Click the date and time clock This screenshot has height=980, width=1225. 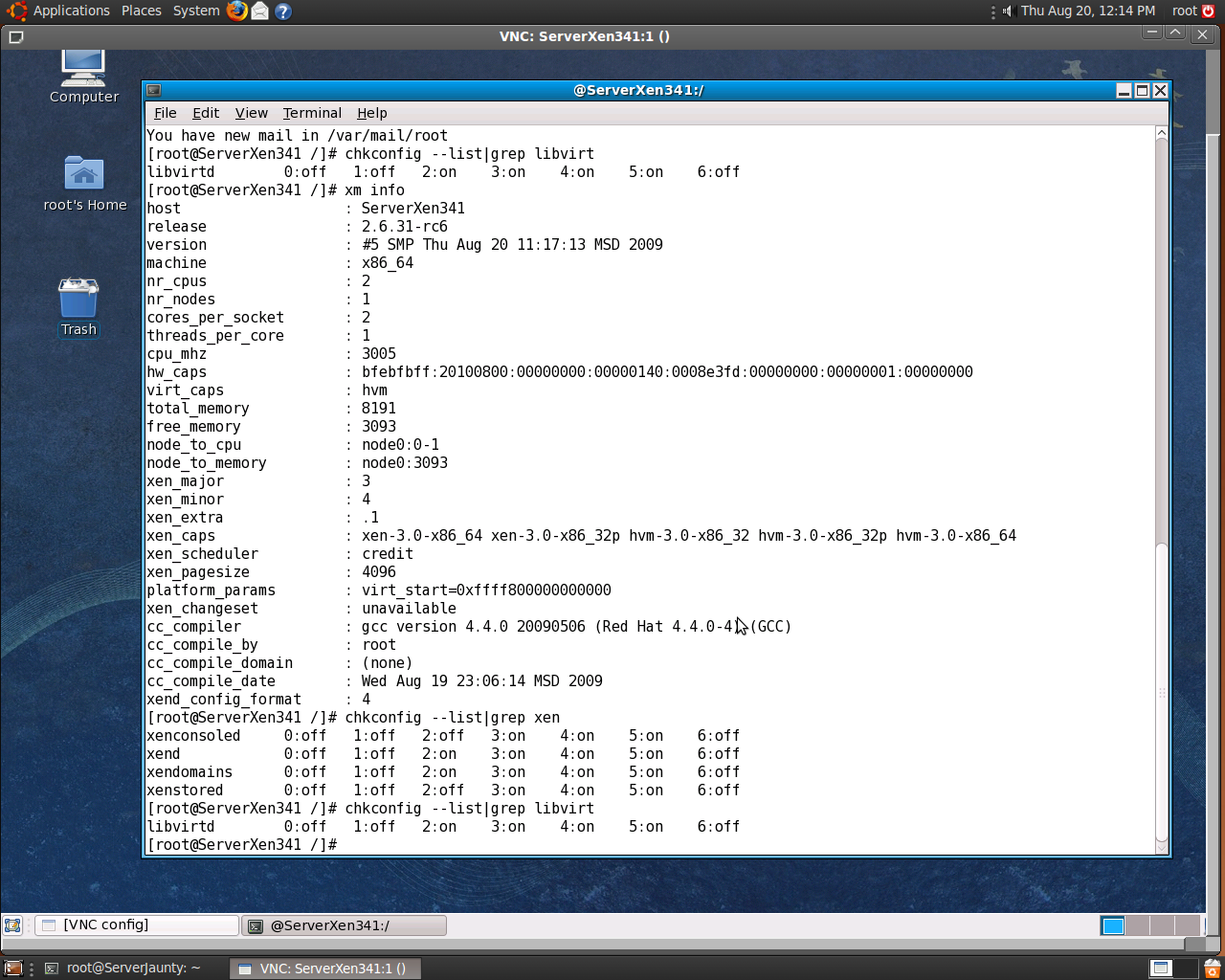[1088, 11]
